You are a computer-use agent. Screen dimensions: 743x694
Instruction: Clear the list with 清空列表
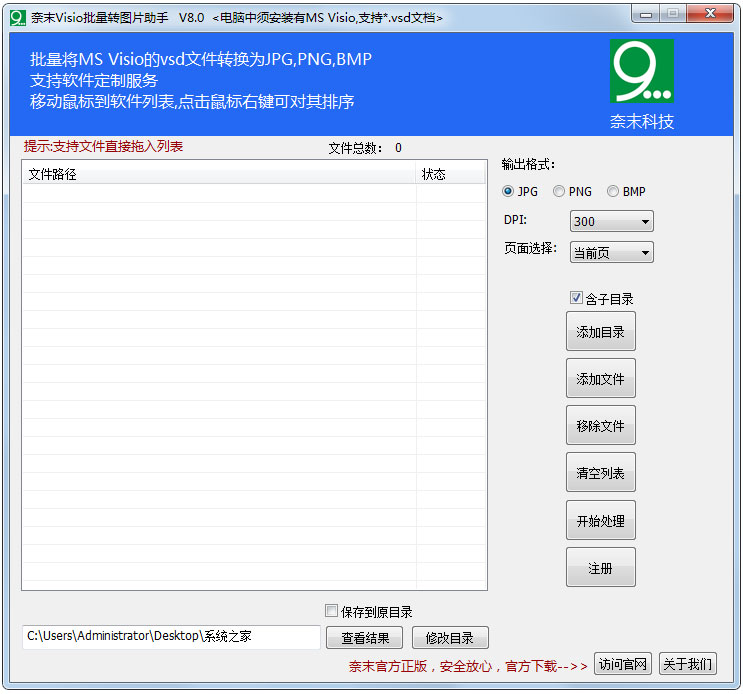click(x=600, y=473)
